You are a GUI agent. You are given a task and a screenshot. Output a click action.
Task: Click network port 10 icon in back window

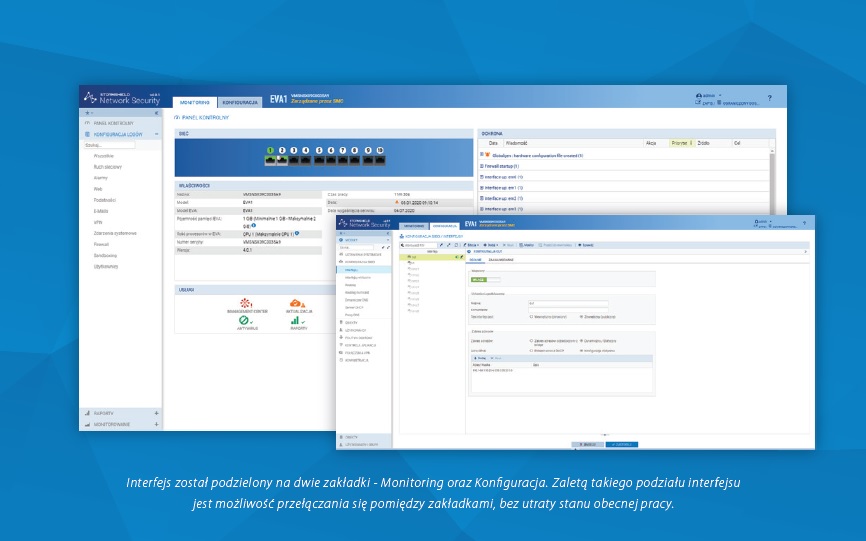tap(380, 161)
